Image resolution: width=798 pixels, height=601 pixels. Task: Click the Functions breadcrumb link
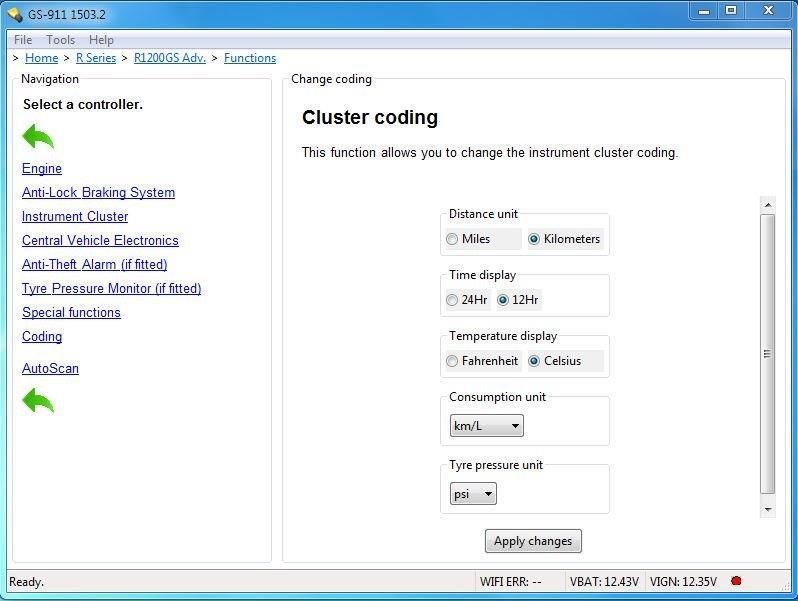pyautogui.click(x=250, y=58)
